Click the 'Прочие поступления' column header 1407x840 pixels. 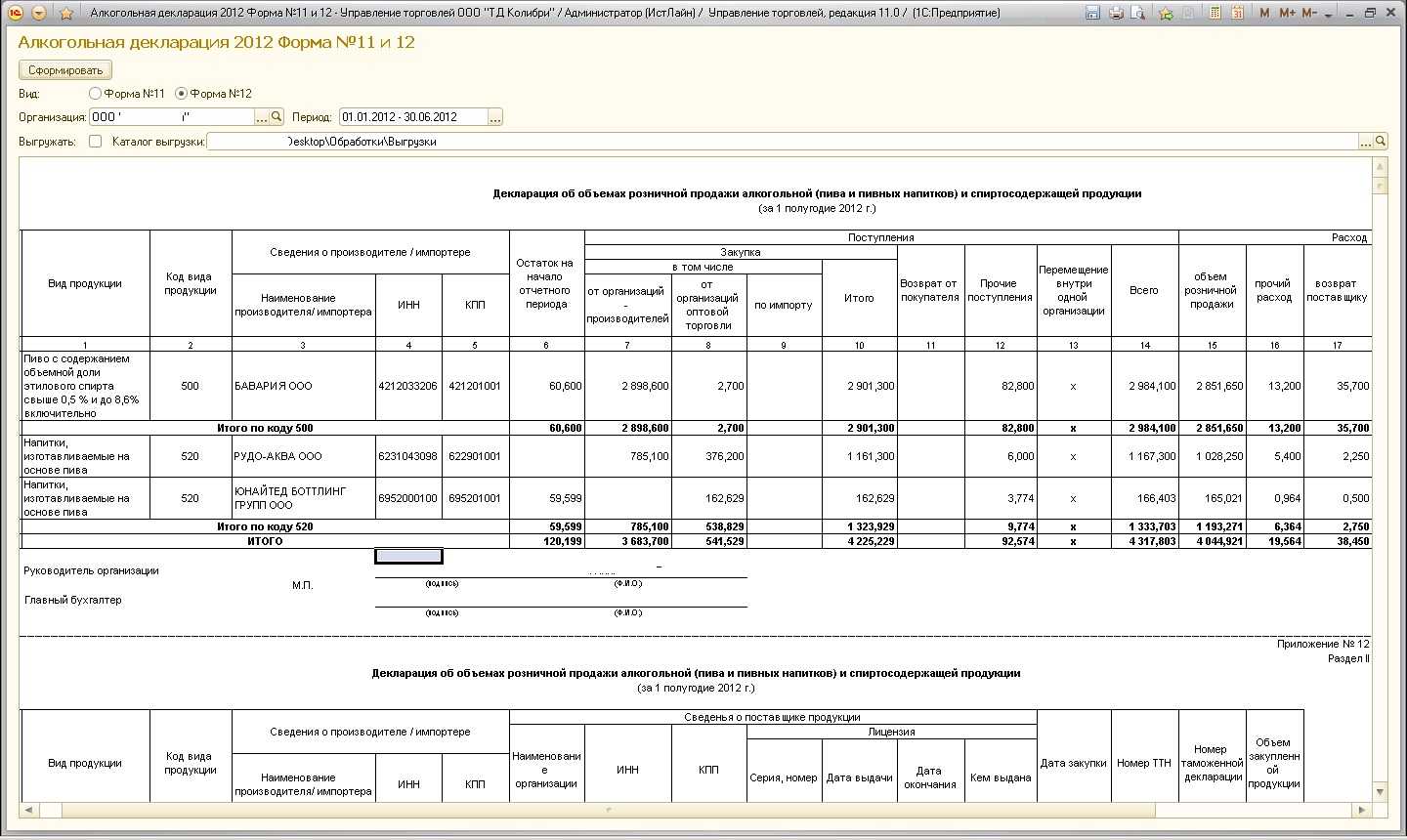tap(1000, 290)
